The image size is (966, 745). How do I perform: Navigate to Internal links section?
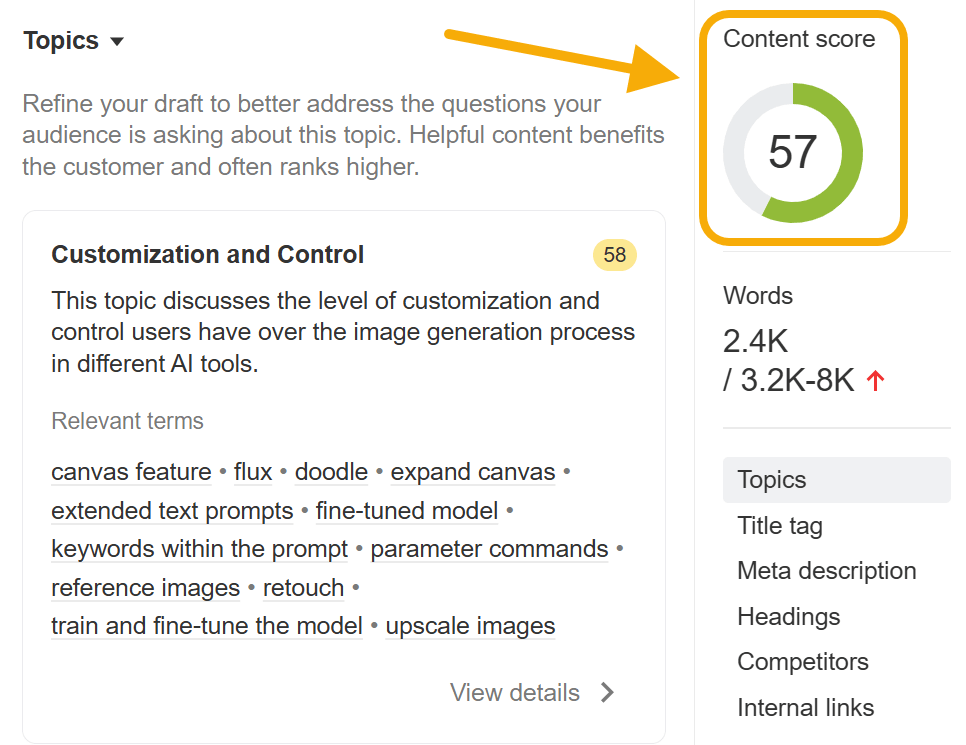tap(805, 708)
